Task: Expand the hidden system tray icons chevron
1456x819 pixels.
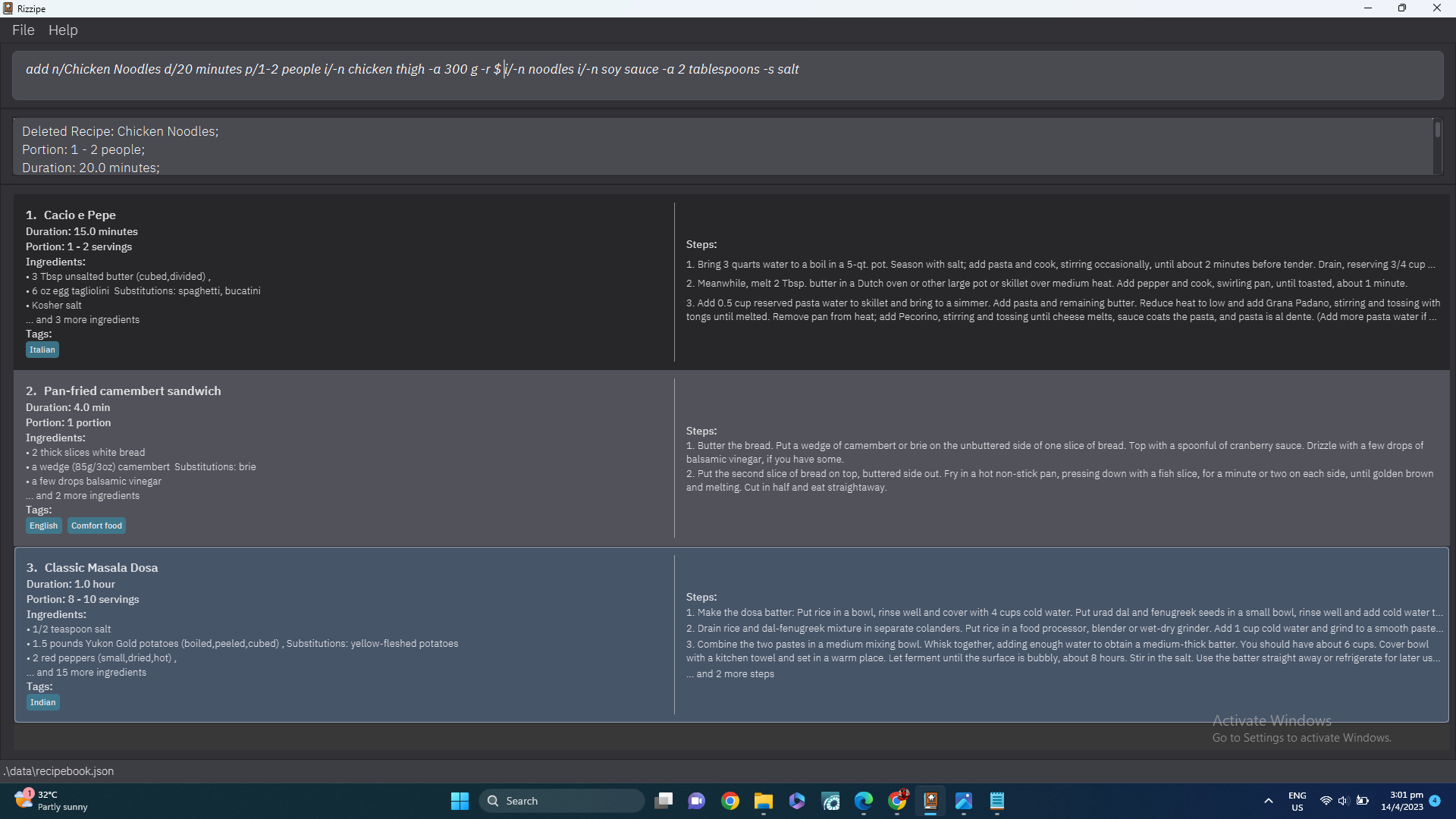Action: (1268, 801)
